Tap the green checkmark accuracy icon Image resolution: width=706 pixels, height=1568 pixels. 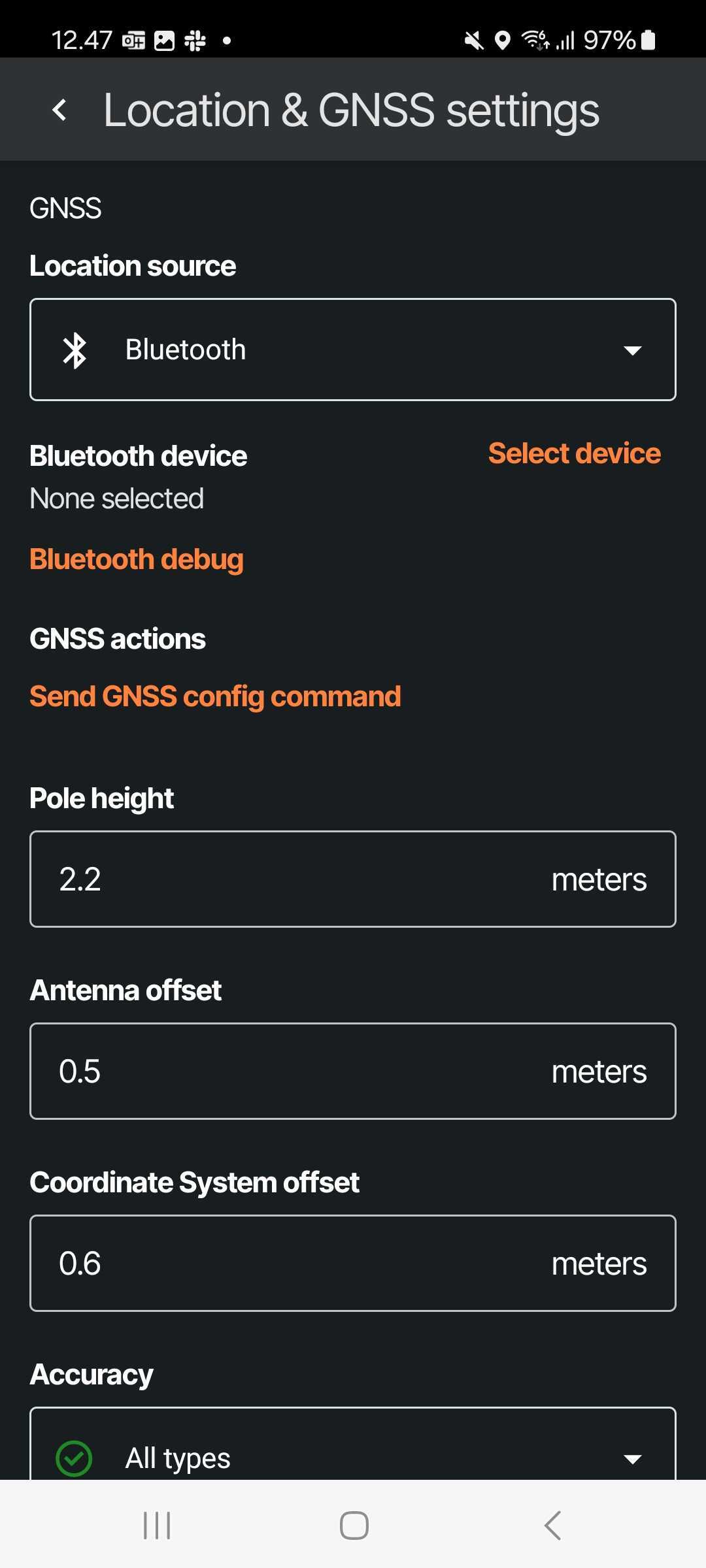[x=75, y=1458]
